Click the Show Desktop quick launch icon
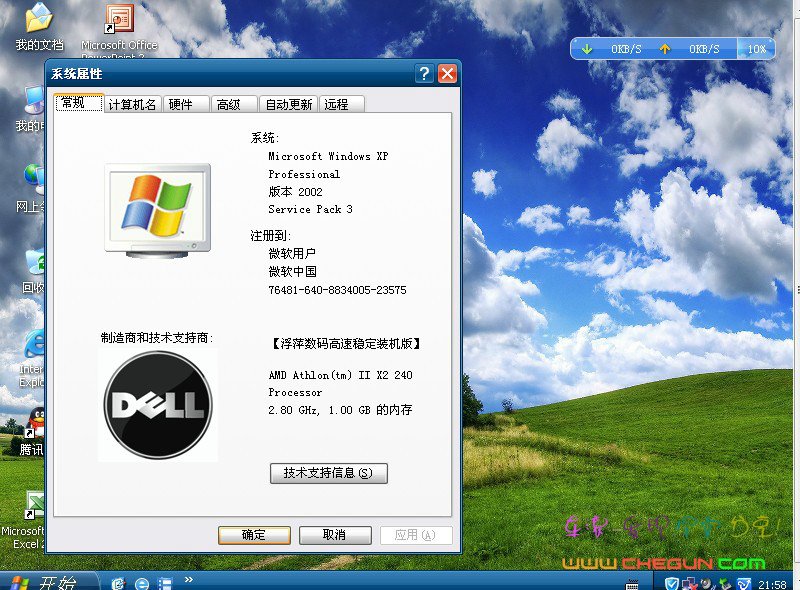 165,583
